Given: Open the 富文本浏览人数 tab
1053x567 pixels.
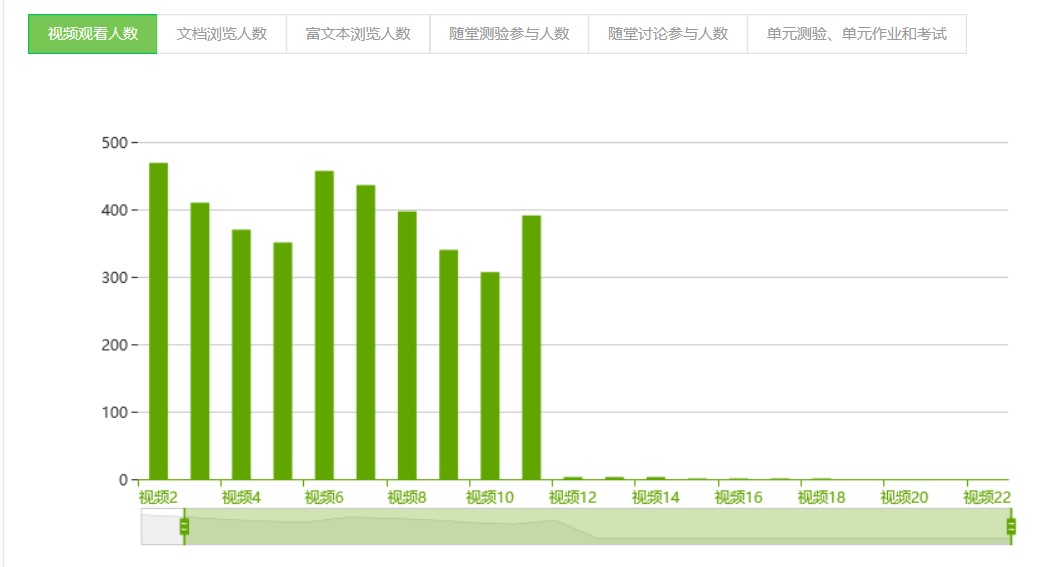Looking at the screenshot, I should click(358, 34).
